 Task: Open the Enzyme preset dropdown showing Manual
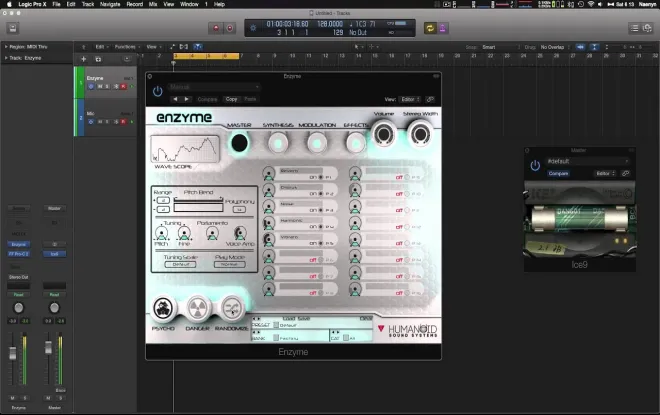click(x=214, y=87)
